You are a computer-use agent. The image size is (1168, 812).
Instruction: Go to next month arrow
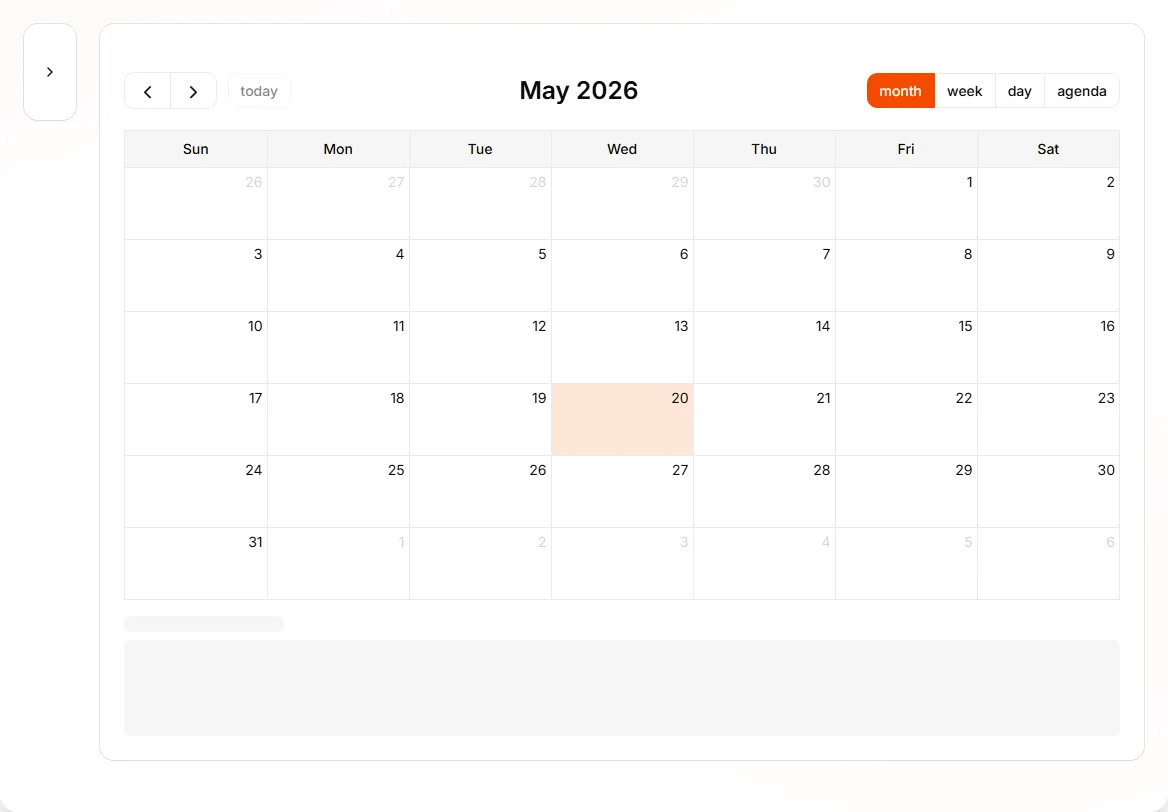tap(194, 91)
